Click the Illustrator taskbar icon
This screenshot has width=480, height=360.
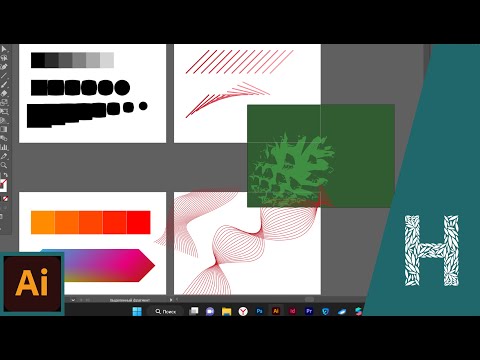point(276,311)
